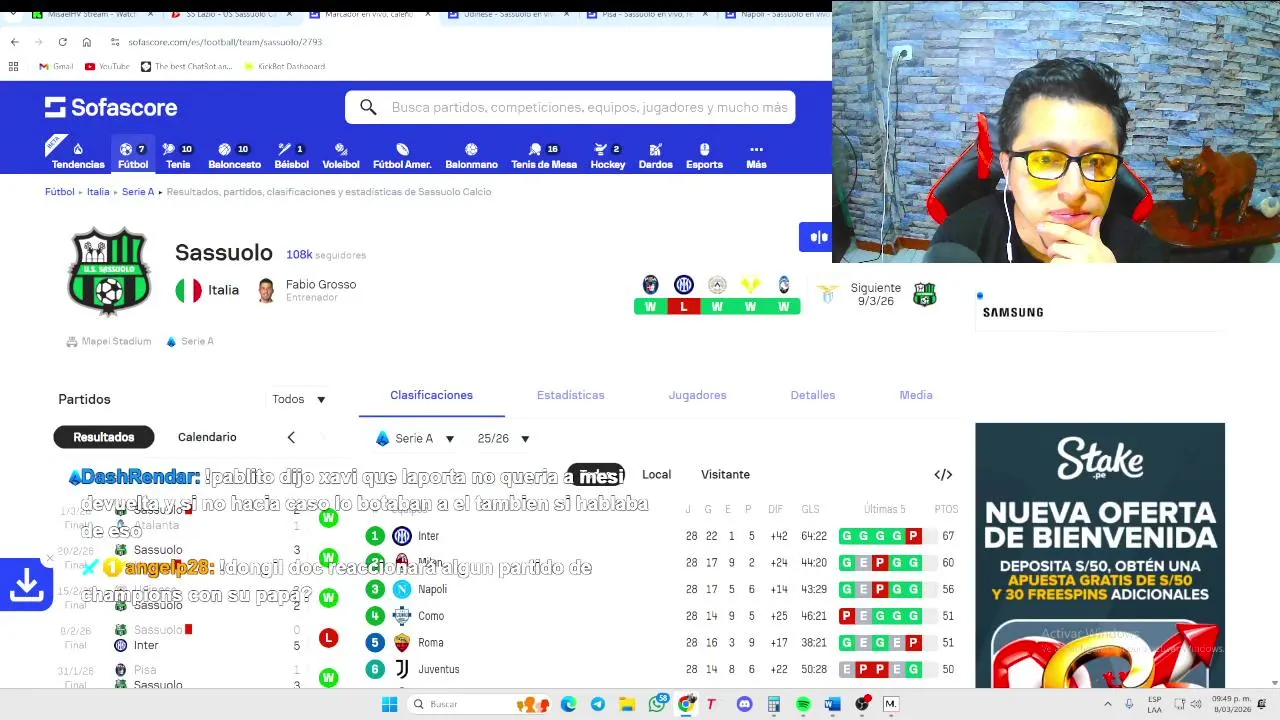Open Spotify from the taskbar
This screenshot has height=720, width=1280.
click(803, 704)
